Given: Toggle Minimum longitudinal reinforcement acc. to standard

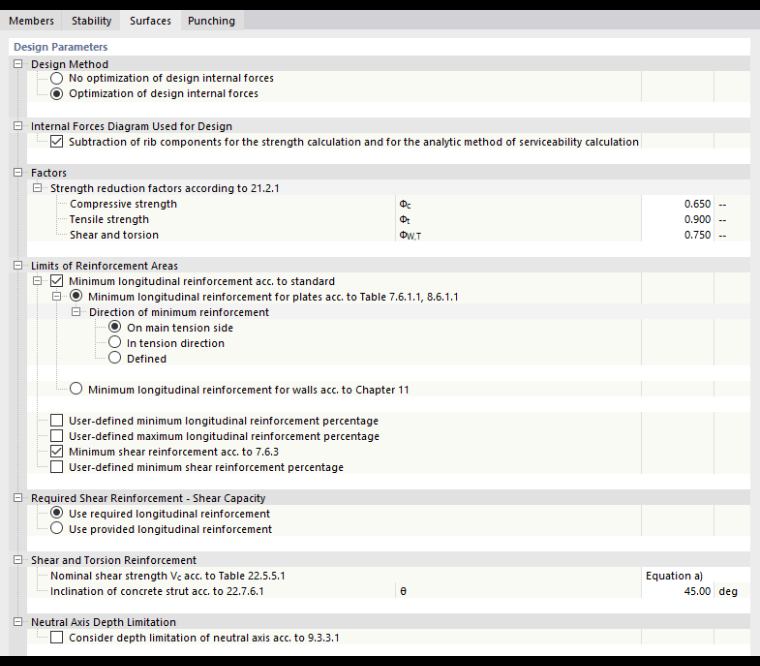Looking at the screenshot, I should coord(57,281).
